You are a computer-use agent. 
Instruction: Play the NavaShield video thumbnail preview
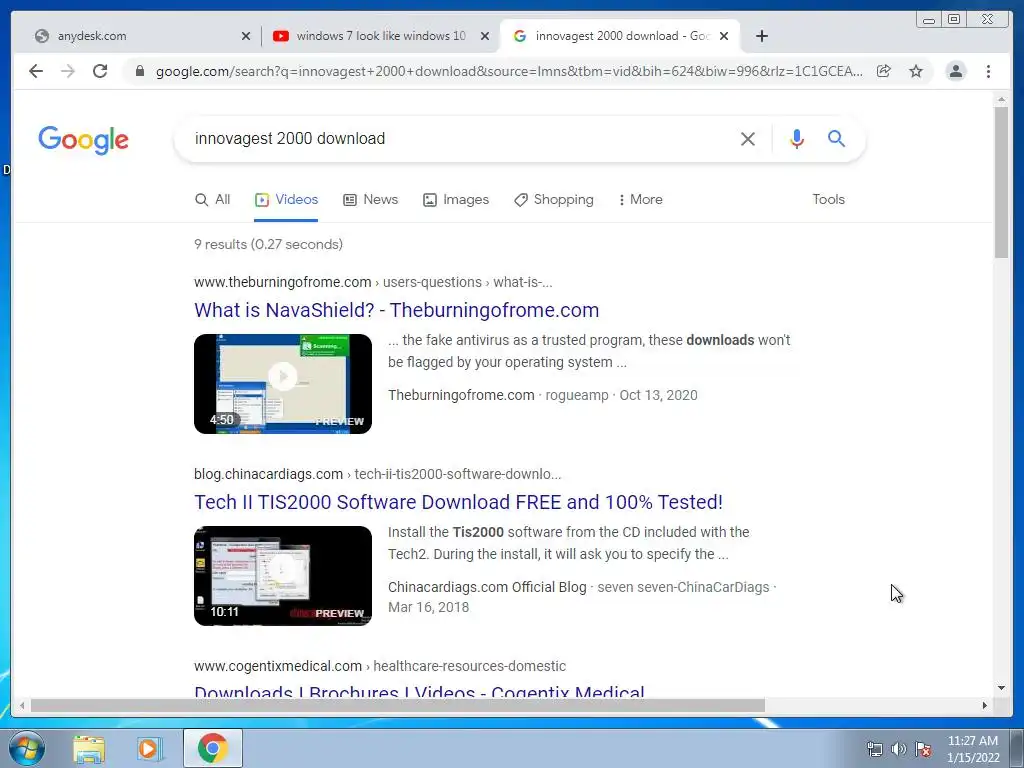[283, 384]
